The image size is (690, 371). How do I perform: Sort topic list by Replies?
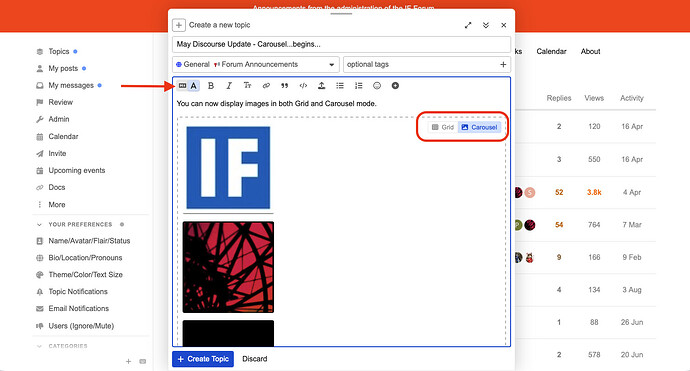[x=559, y=98]
